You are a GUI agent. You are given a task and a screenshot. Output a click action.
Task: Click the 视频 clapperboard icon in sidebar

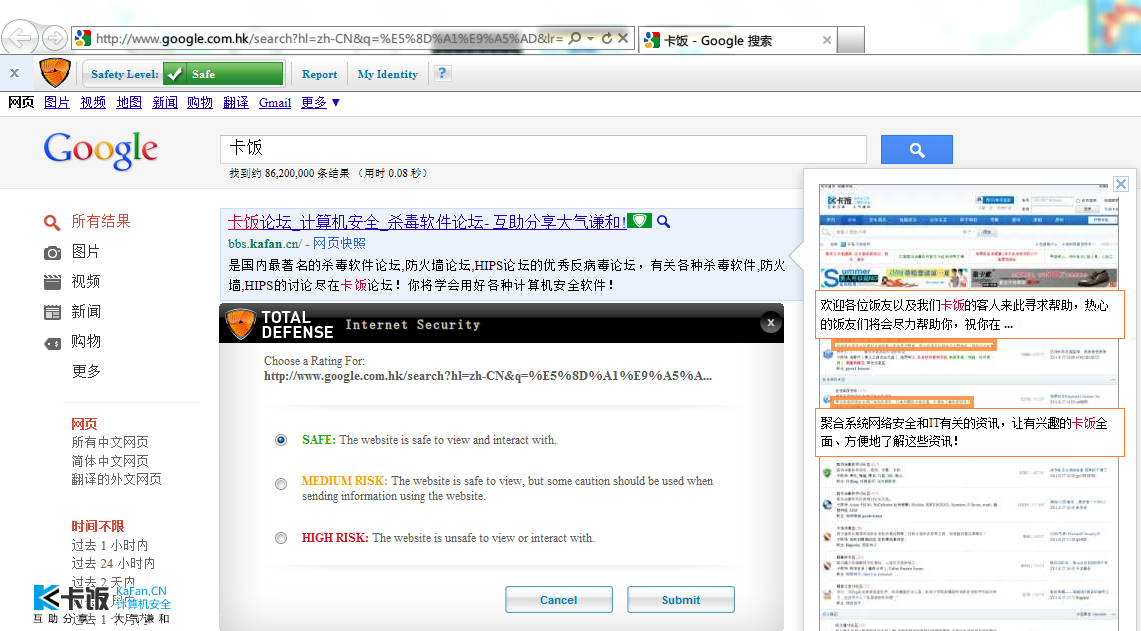[52, 282]
